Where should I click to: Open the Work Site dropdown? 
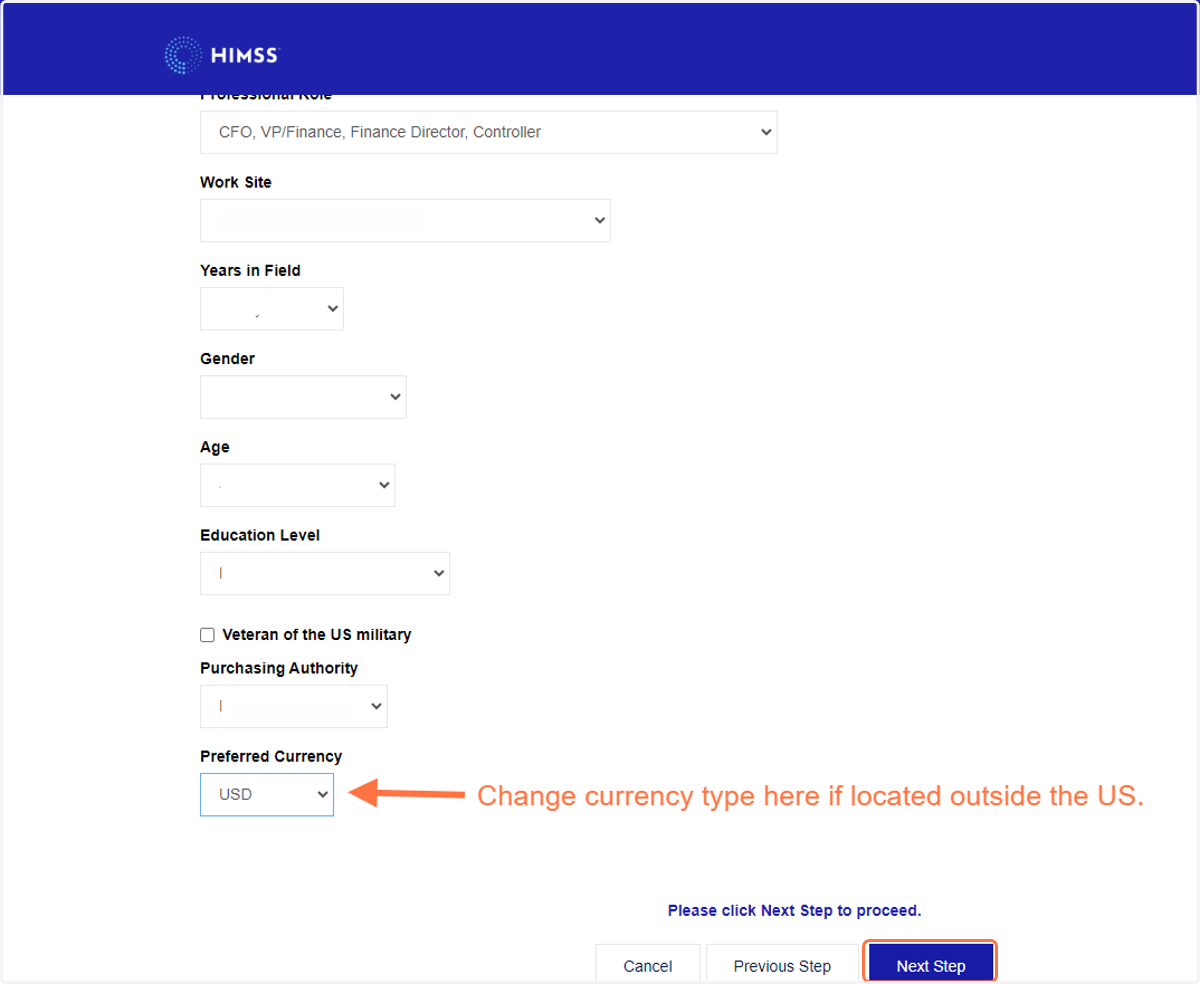pos(405,220)
